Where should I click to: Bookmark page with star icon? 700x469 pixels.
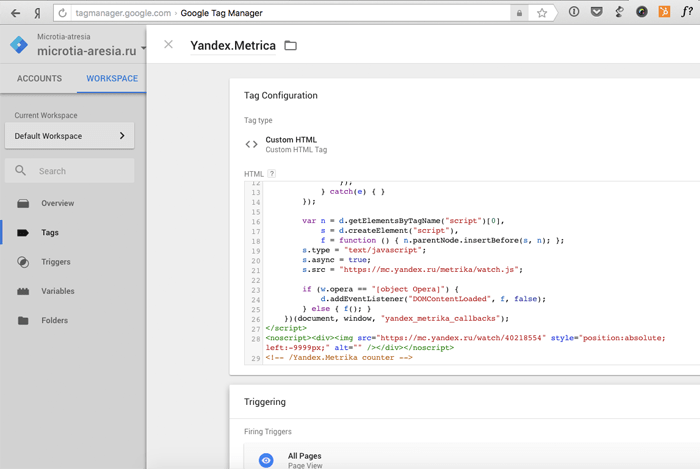coord(542,13)
